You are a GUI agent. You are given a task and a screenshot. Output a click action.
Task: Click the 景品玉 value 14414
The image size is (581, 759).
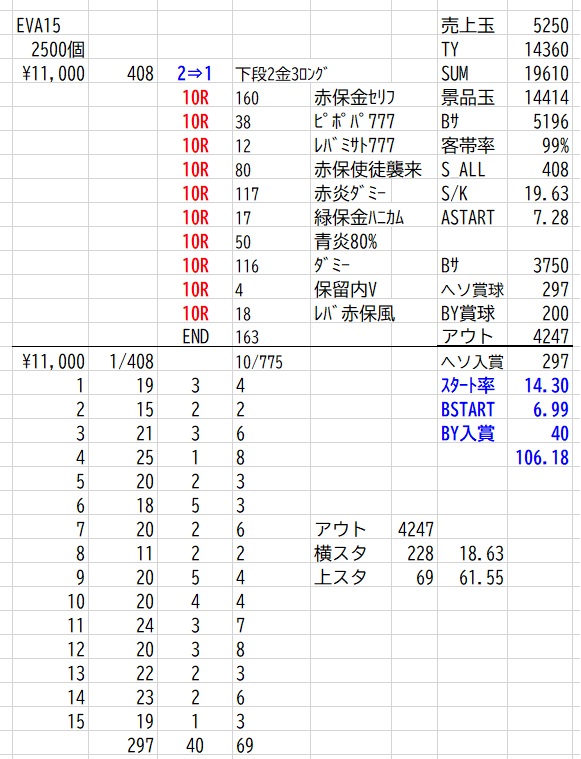tap(546, 97)
